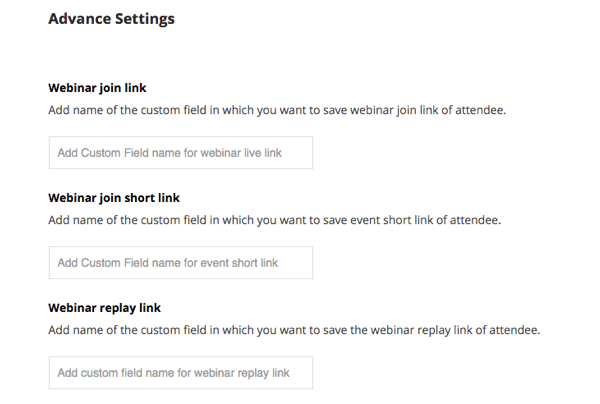Click the "Webinar join link" label
The image size is (600, 404).
click(x=96, y=87)
